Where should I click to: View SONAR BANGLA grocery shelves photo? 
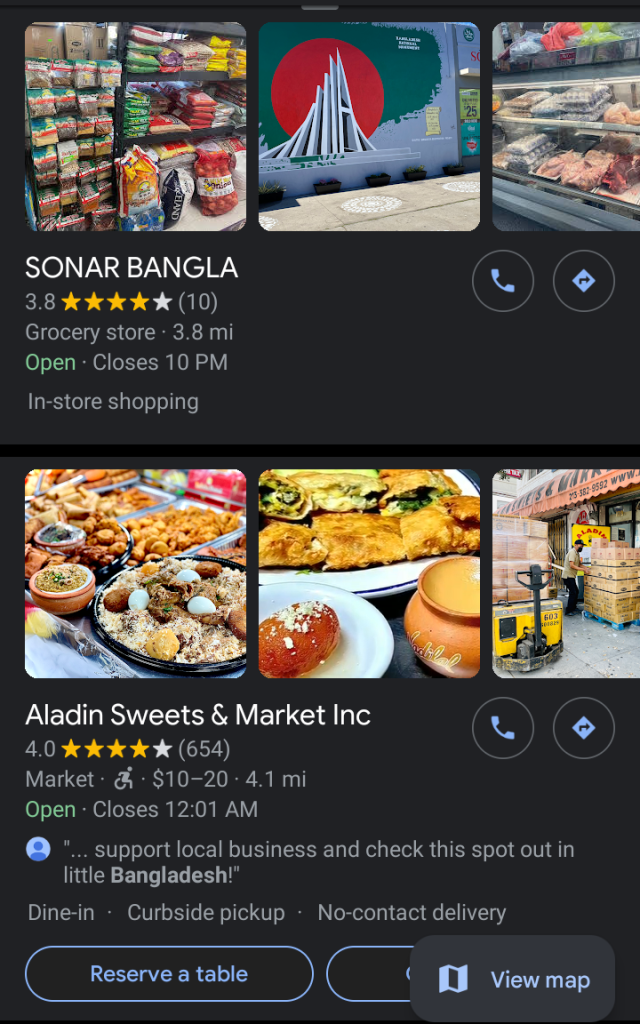coord(135,127)
